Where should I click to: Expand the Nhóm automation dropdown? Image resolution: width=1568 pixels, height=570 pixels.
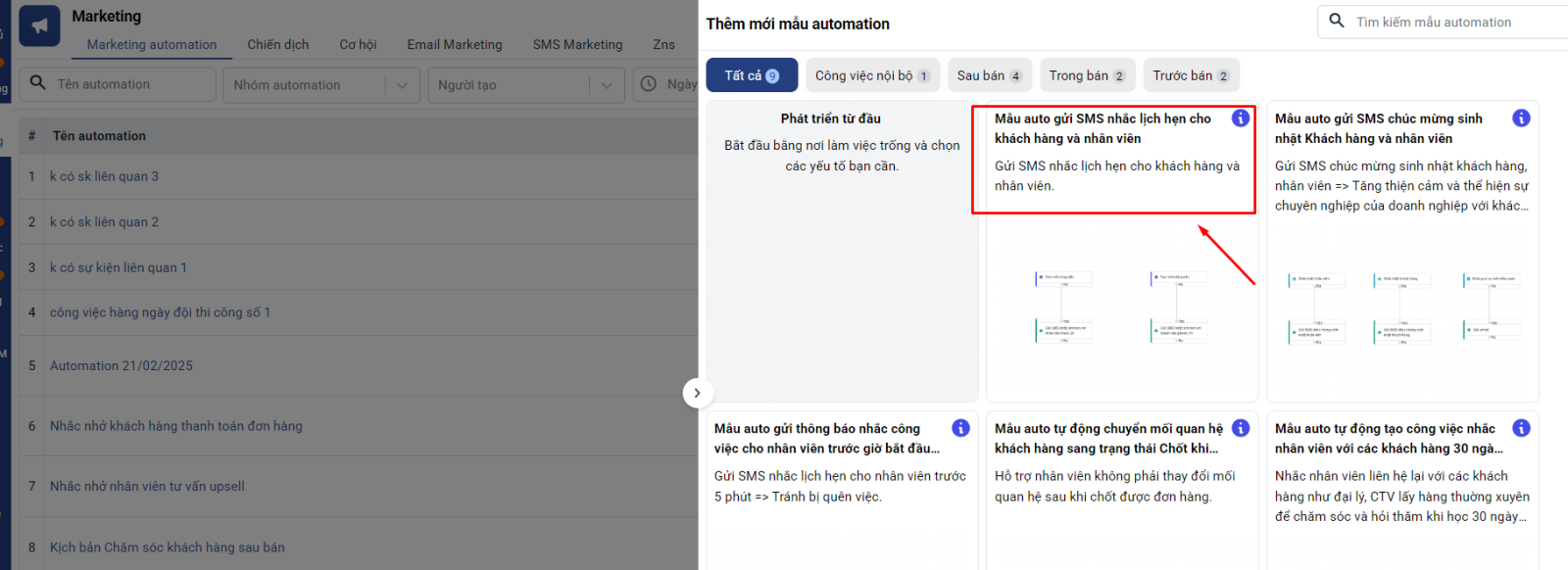tap(402, 85)
